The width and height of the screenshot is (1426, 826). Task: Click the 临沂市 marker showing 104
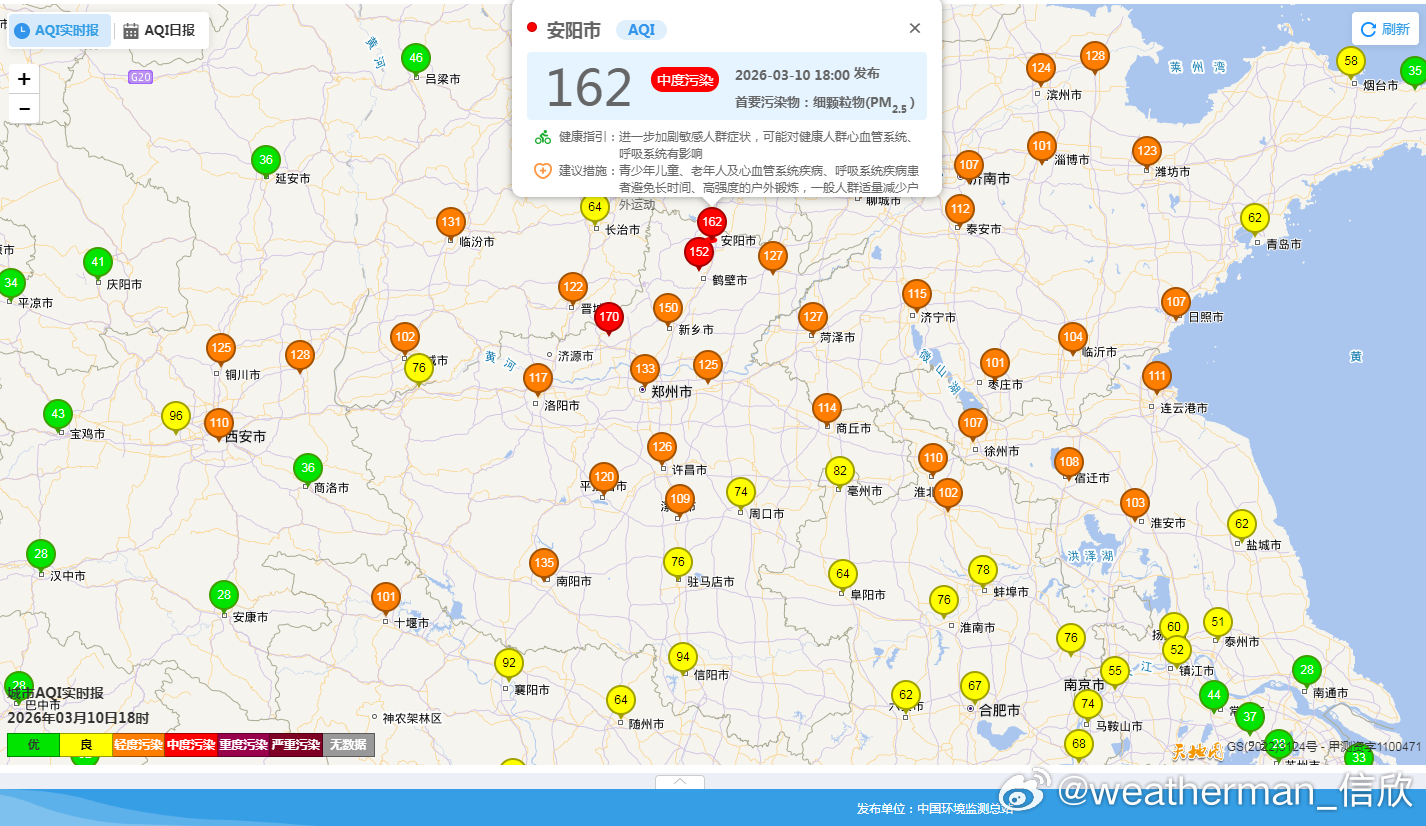(x=1073, y=339)
